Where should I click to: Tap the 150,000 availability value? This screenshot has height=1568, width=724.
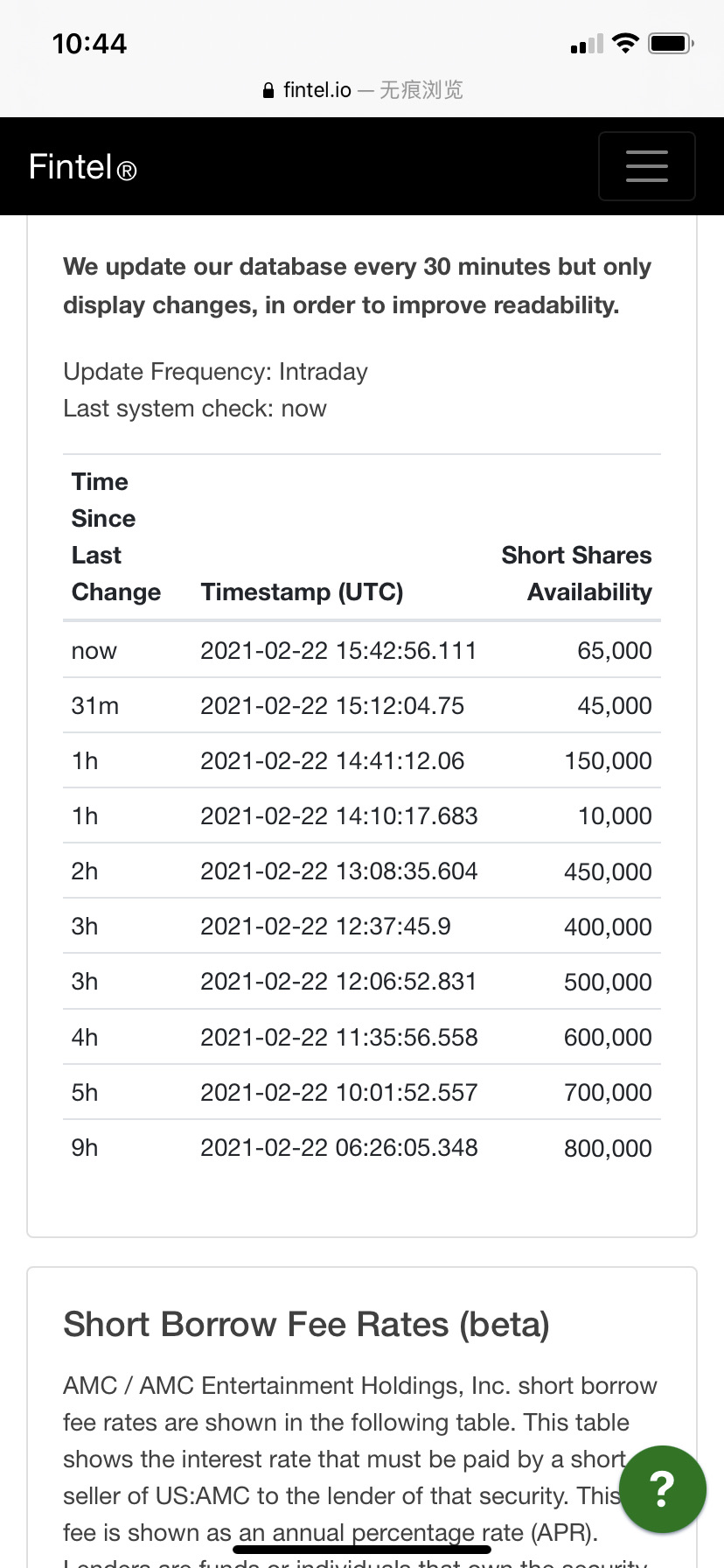point(609,760)
